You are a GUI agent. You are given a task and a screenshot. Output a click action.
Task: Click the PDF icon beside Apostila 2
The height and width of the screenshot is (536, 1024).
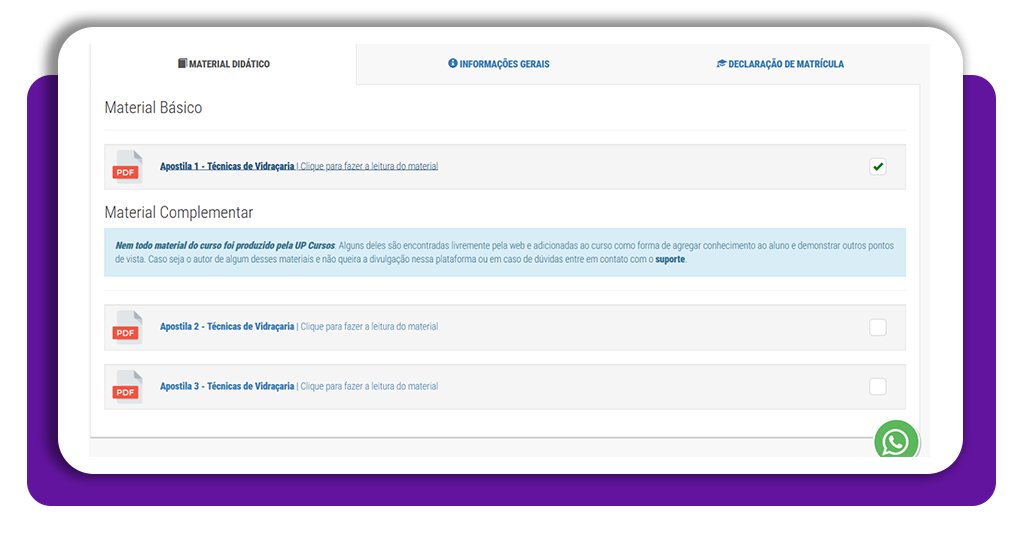(x=126, y=327)
